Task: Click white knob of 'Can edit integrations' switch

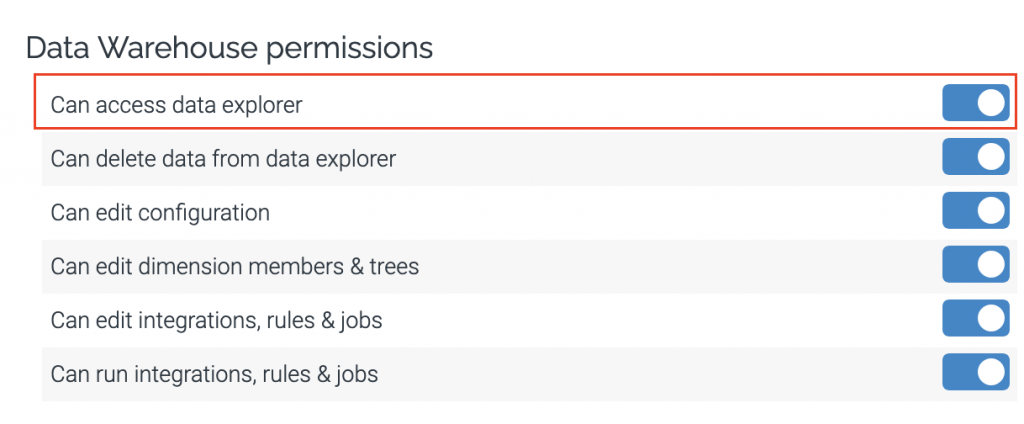Action: tap(990, 319)
